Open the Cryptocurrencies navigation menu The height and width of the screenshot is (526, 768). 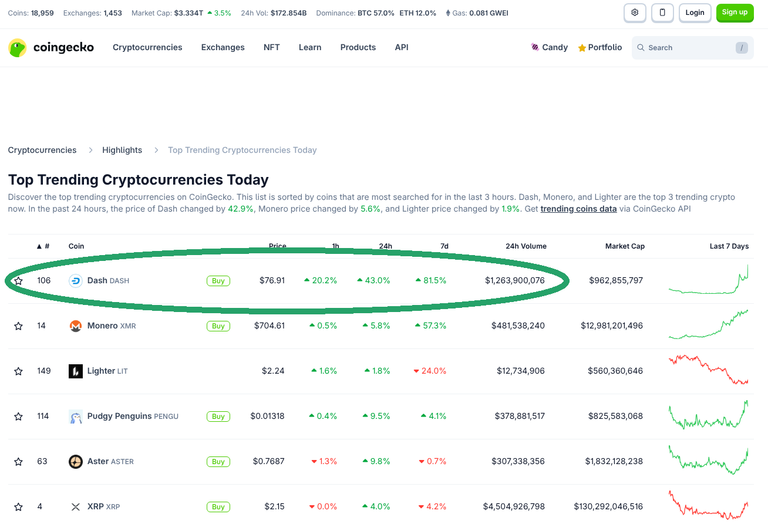point(147,47)
